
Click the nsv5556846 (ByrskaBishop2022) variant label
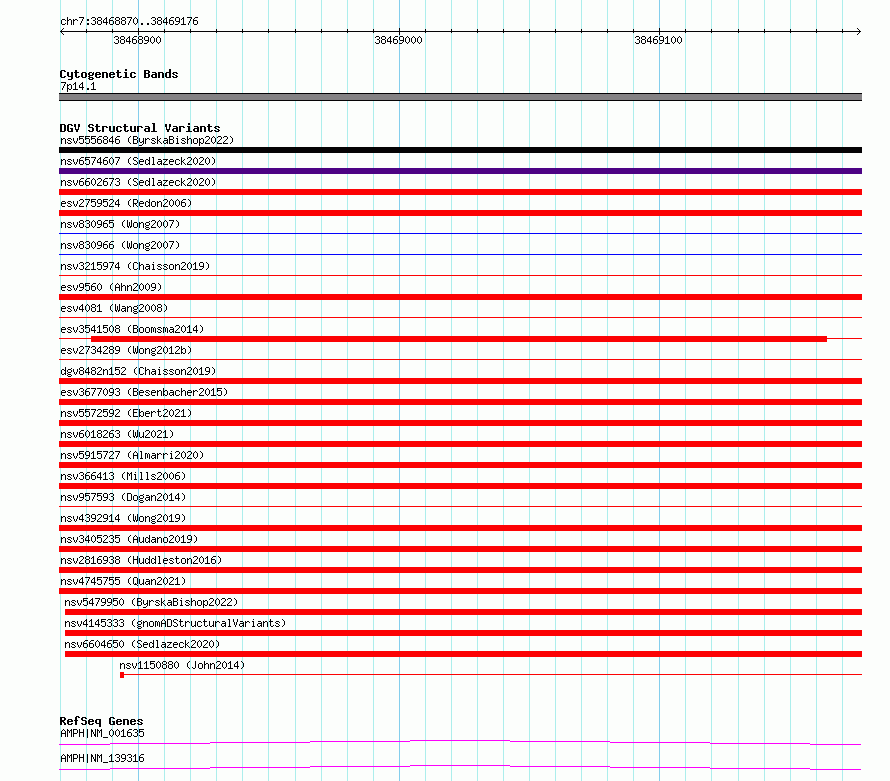pos(147,140)
